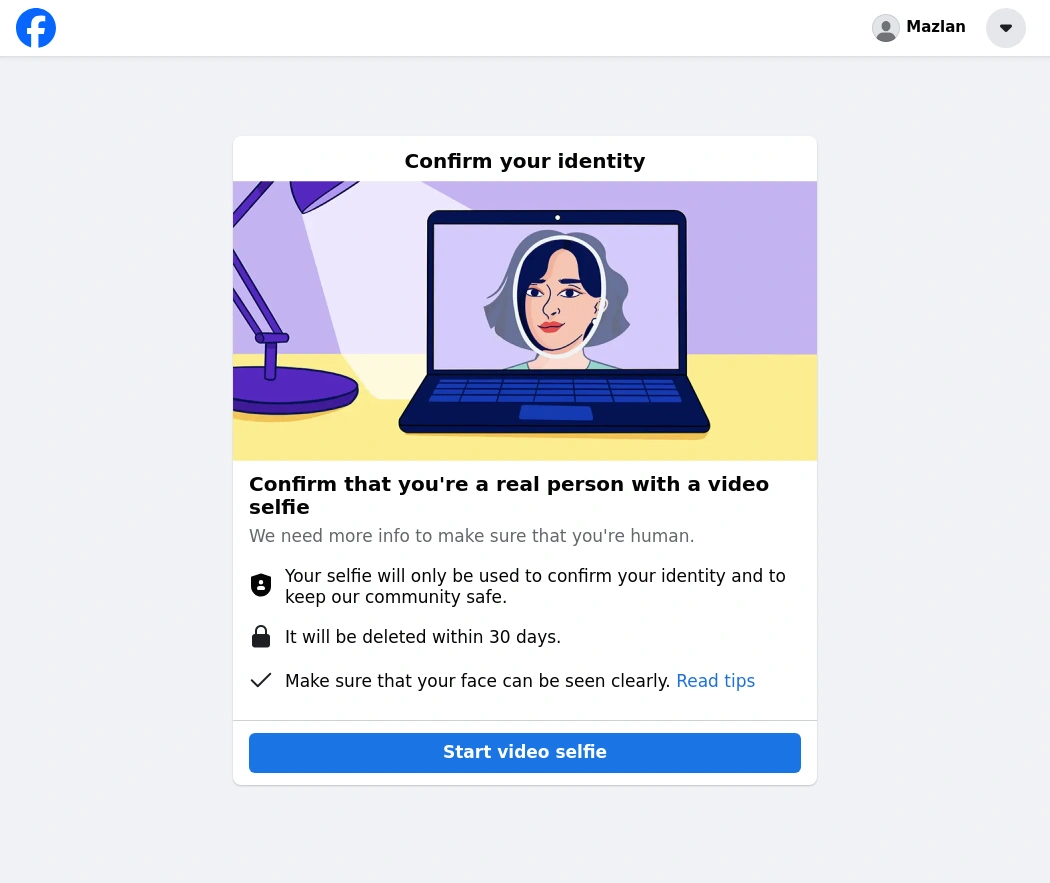The width and height of the screenshot is (1050, 883).
Task: Click the Mazlan account name
Action: pos(935,27)
